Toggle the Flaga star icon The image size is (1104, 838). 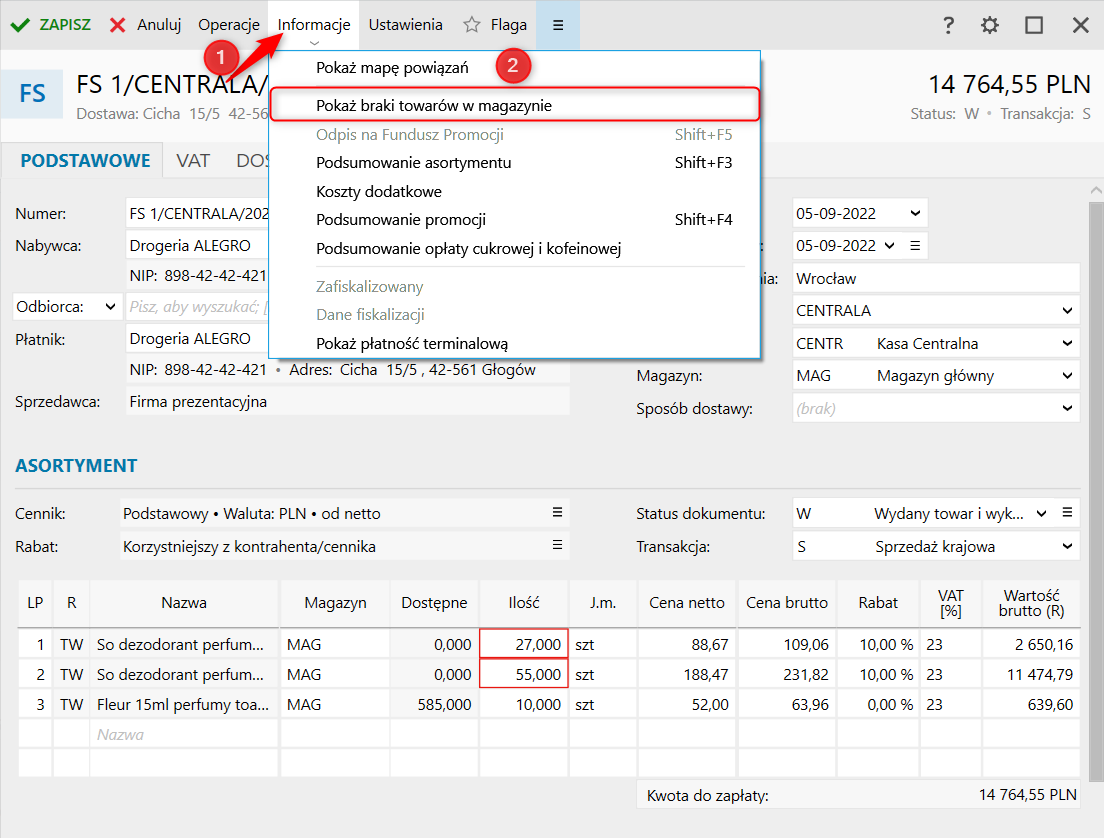tap(472, 25)
